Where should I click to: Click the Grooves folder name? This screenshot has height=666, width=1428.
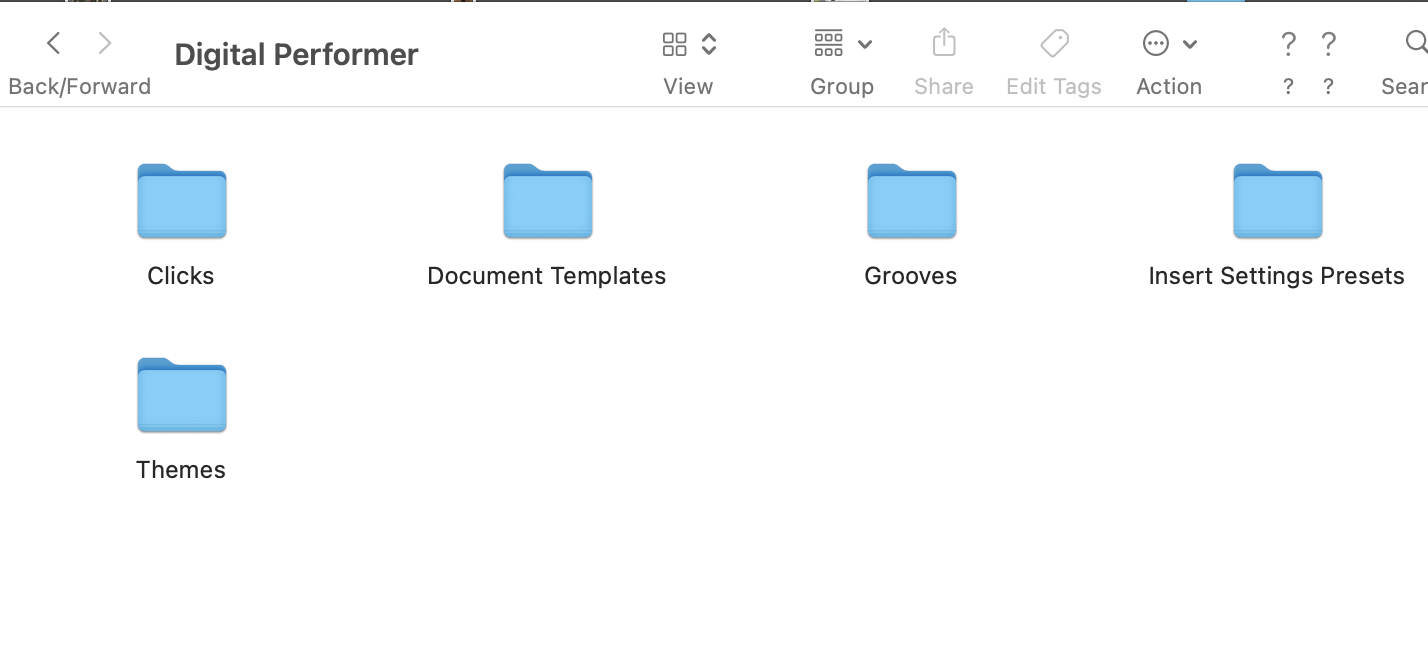[911, 276]
